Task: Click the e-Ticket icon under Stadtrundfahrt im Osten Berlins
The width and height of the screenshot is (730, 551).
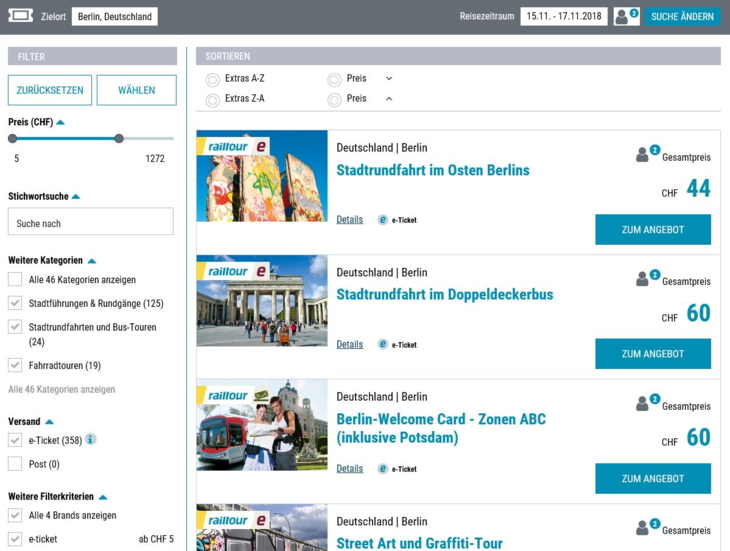Action: 382,220
